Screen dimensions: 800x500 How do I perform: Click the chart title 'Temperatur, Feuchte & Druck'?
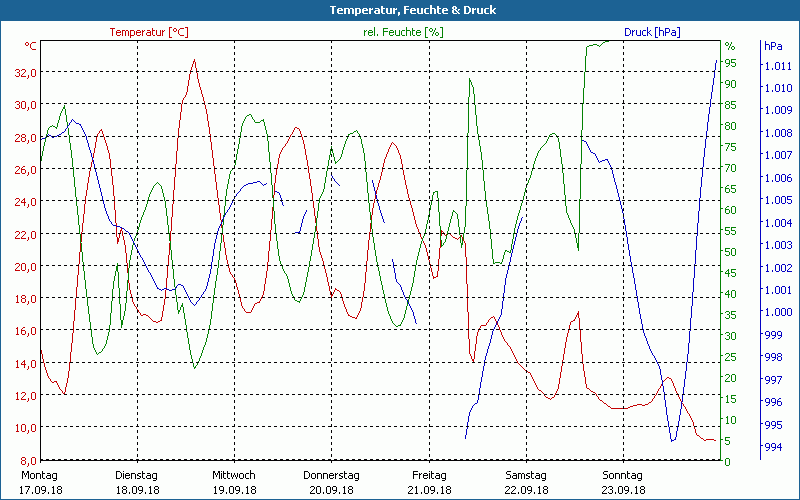(399, 10)
